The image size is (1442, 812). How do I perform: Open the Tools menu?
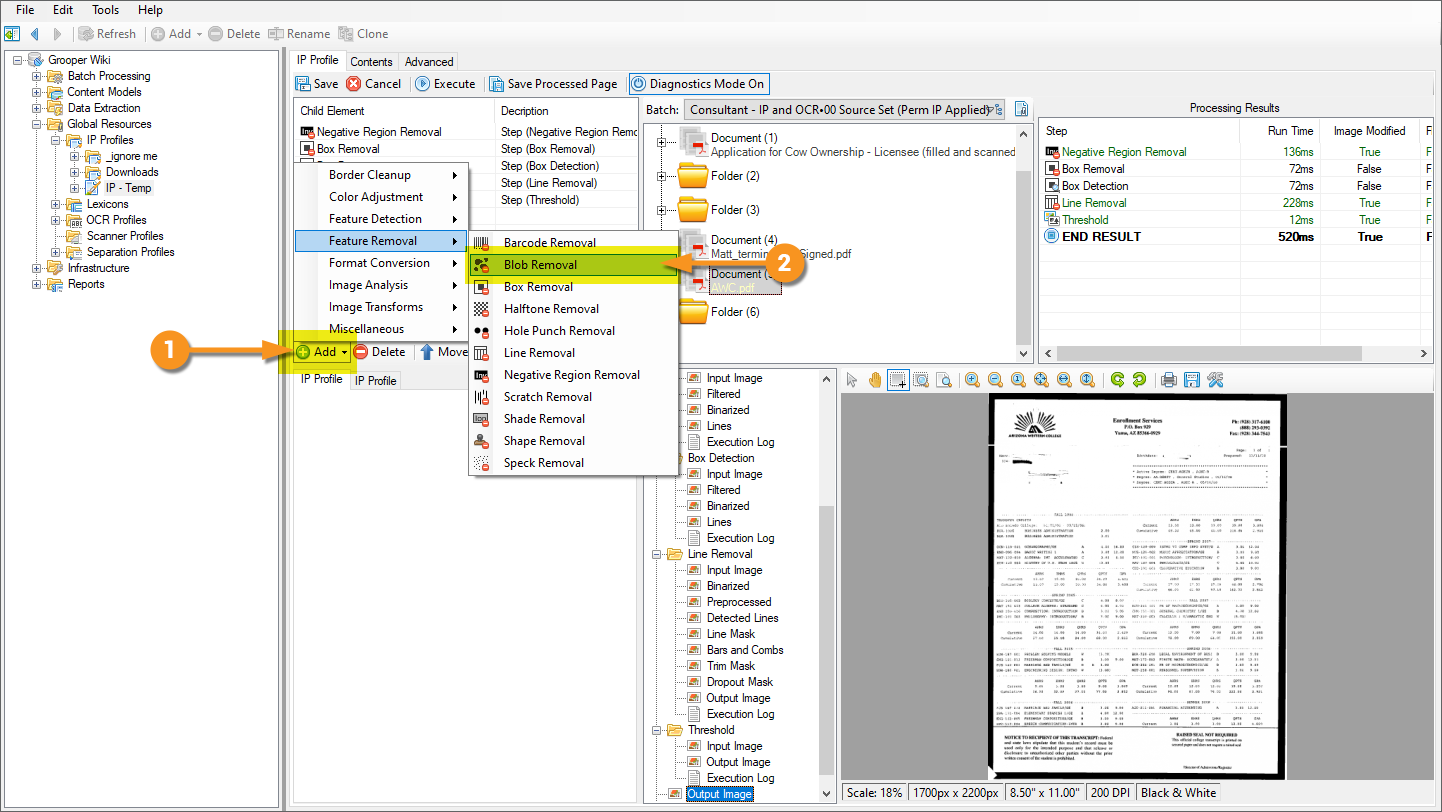105,10
